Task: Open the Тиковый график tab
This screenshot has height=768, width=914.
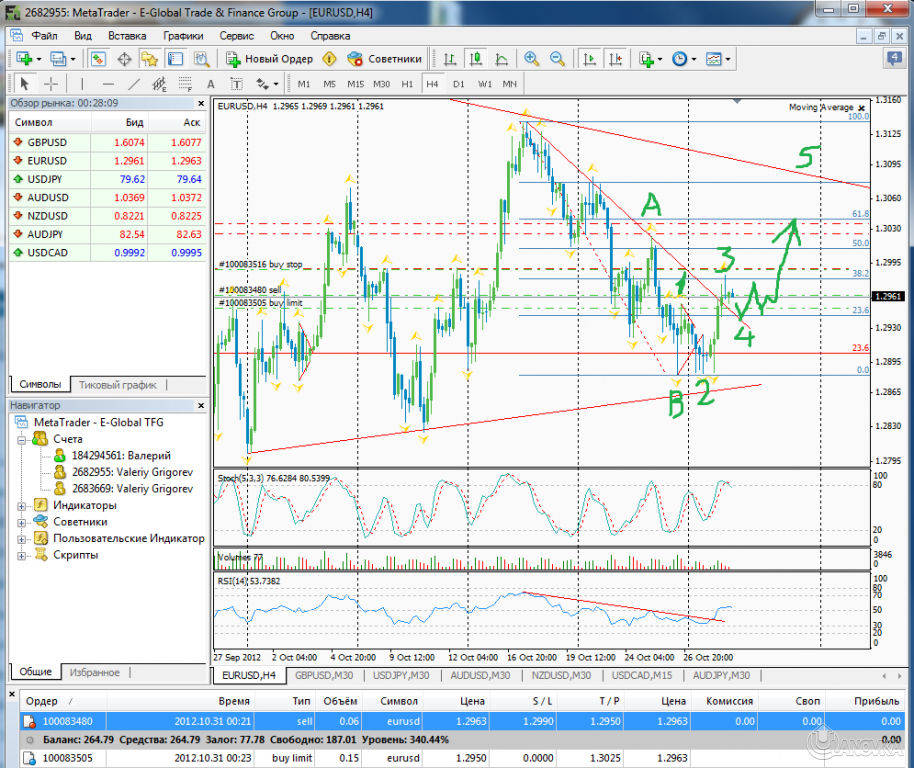Action: pos(120,384)
